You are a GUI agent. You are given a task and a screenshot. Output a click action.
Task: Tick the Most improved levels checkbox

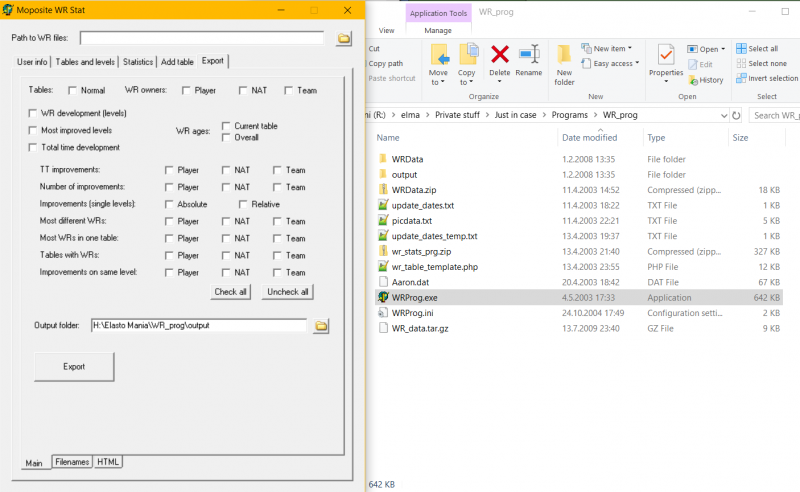pyautogui.click(x=34, y=131)
